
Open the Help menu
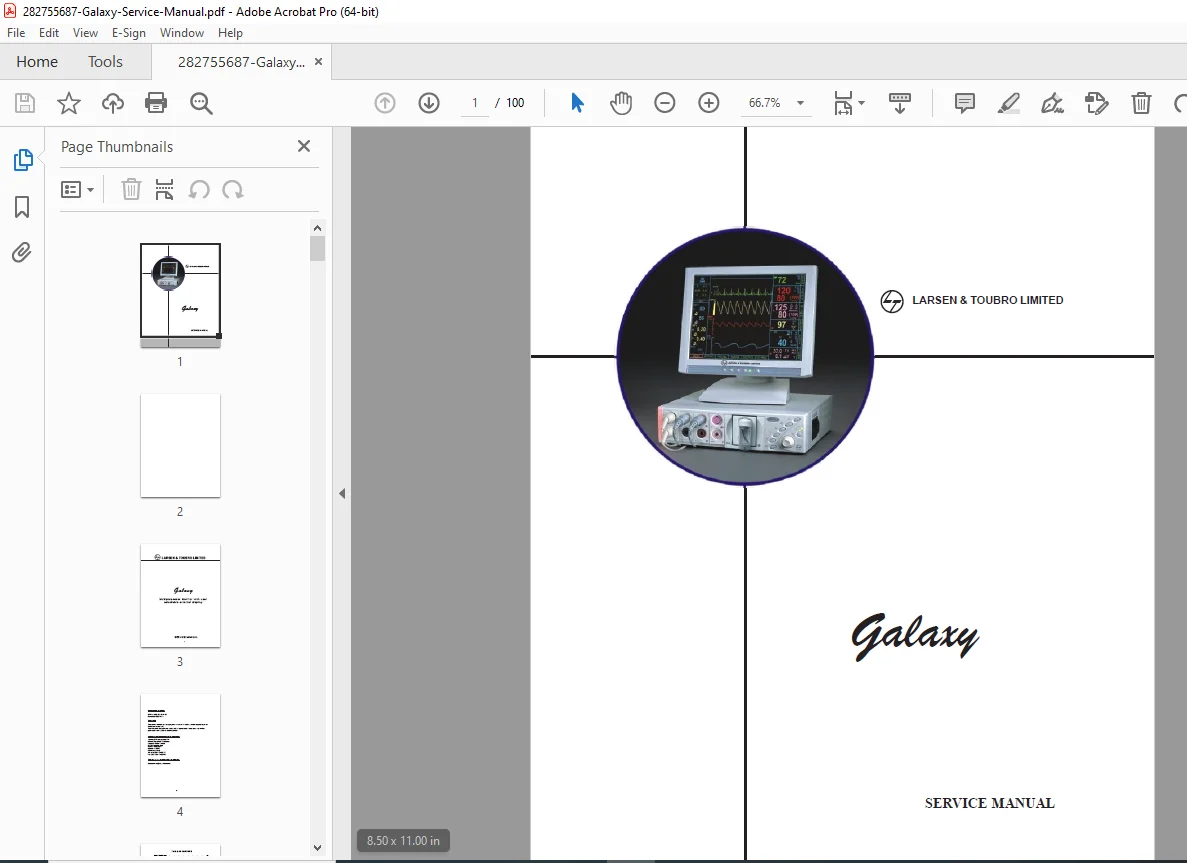tap(230, 33)
